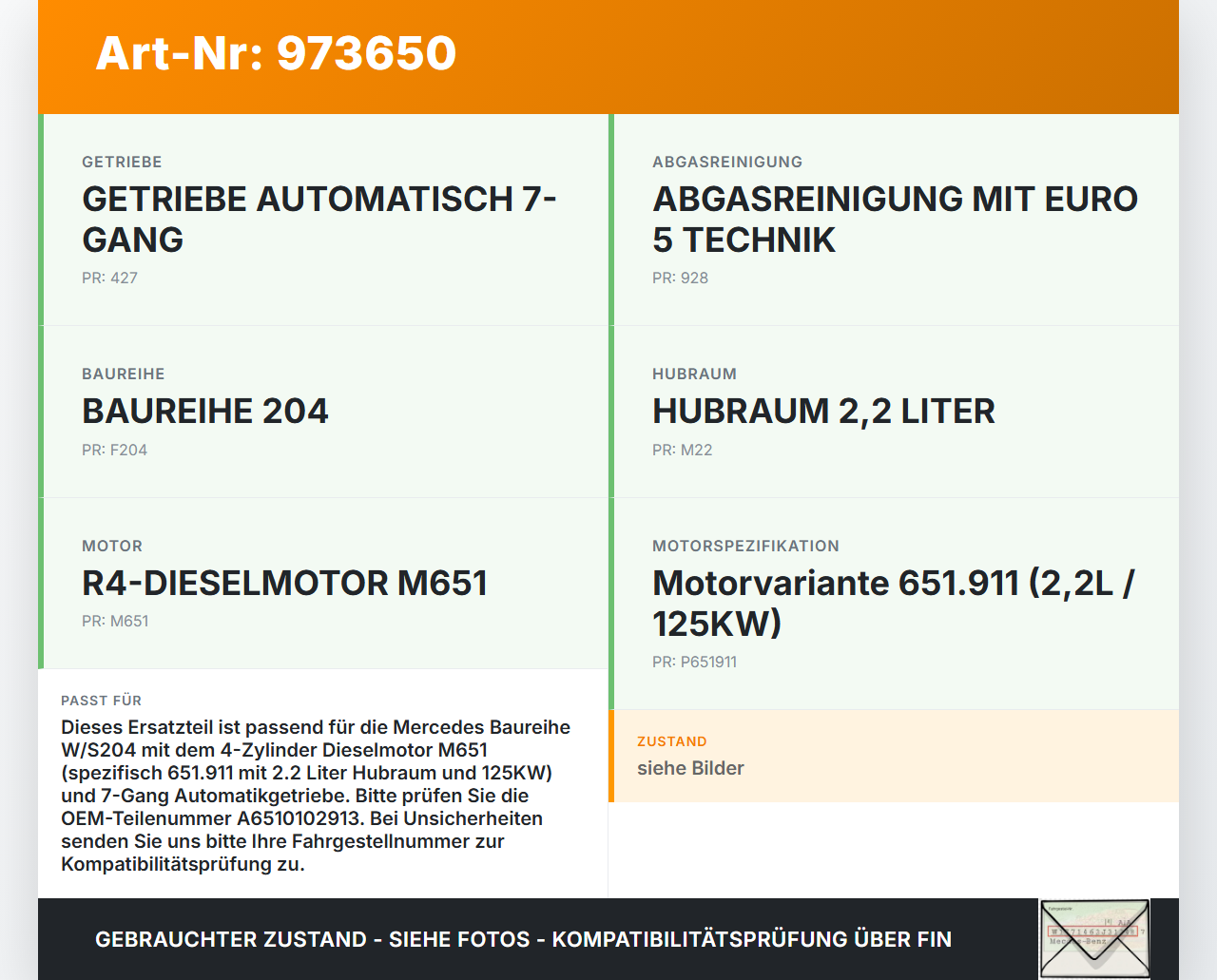Screen dimensions: 1217x980
Task: Click the Art-Nr: 973650 header title
Action: (275, 54)
